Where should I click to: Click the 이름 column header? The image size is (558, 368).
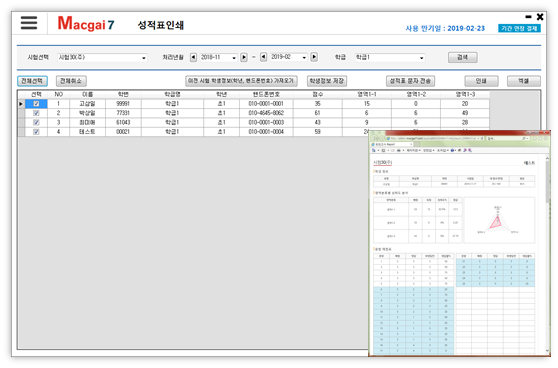pos(87,94)
